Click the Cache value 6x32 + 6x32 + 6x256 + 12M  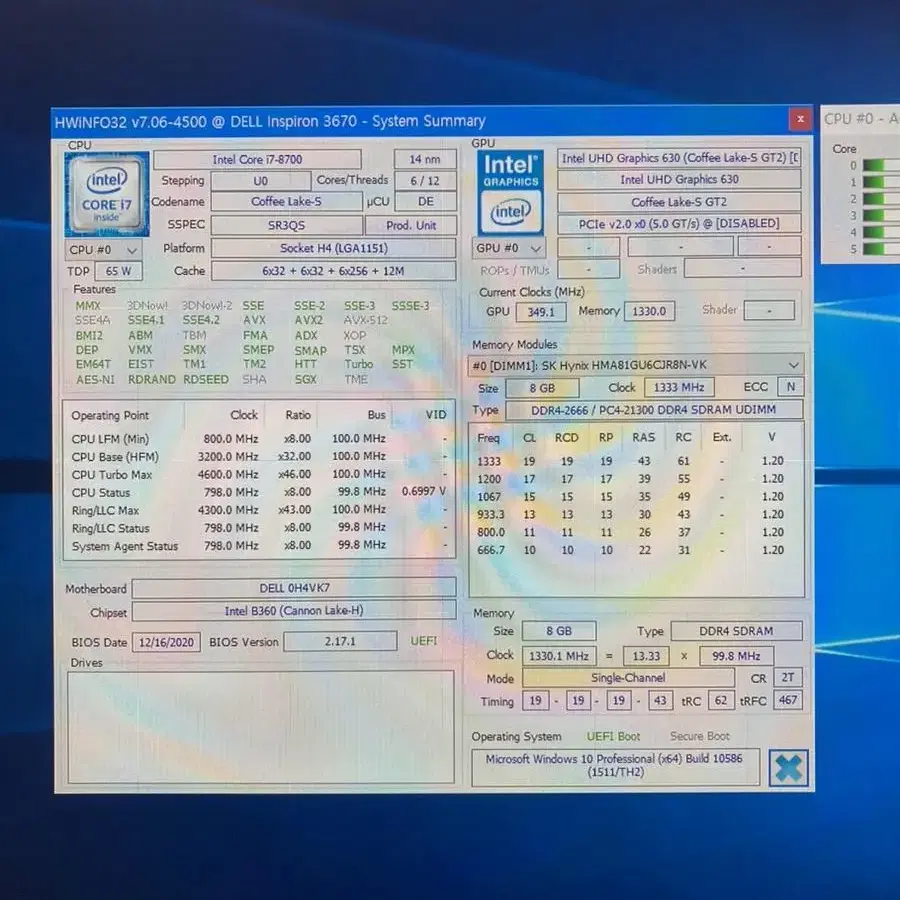coord(333,271)
